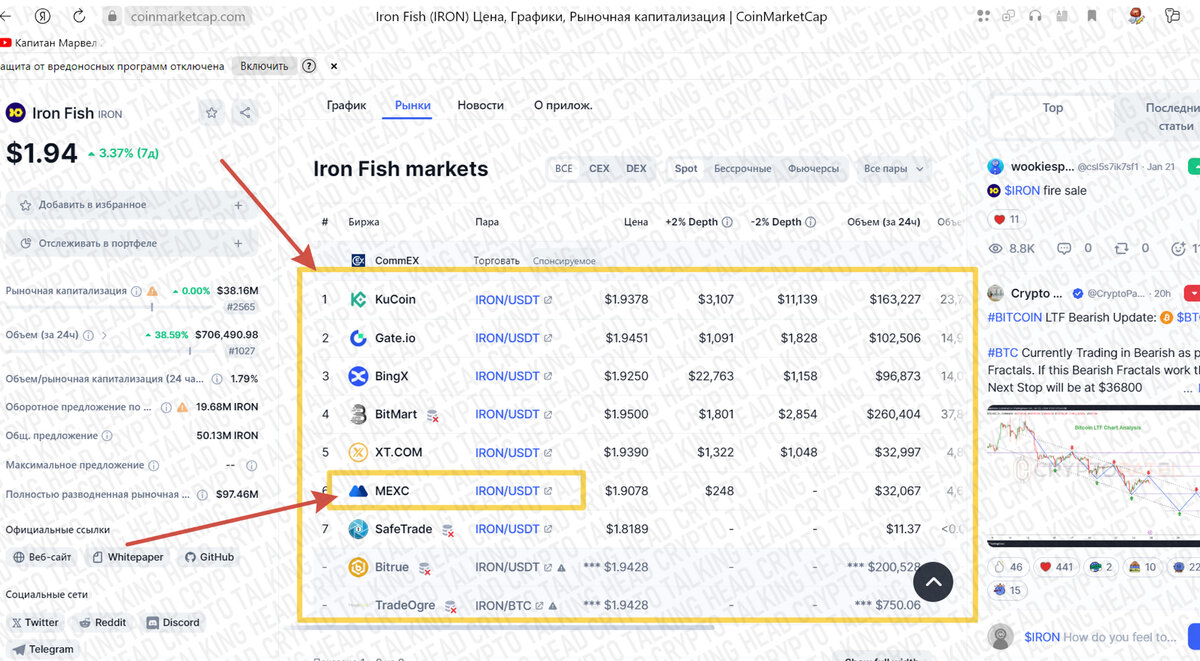Click Добавить в избранное button

click(131, 205)
